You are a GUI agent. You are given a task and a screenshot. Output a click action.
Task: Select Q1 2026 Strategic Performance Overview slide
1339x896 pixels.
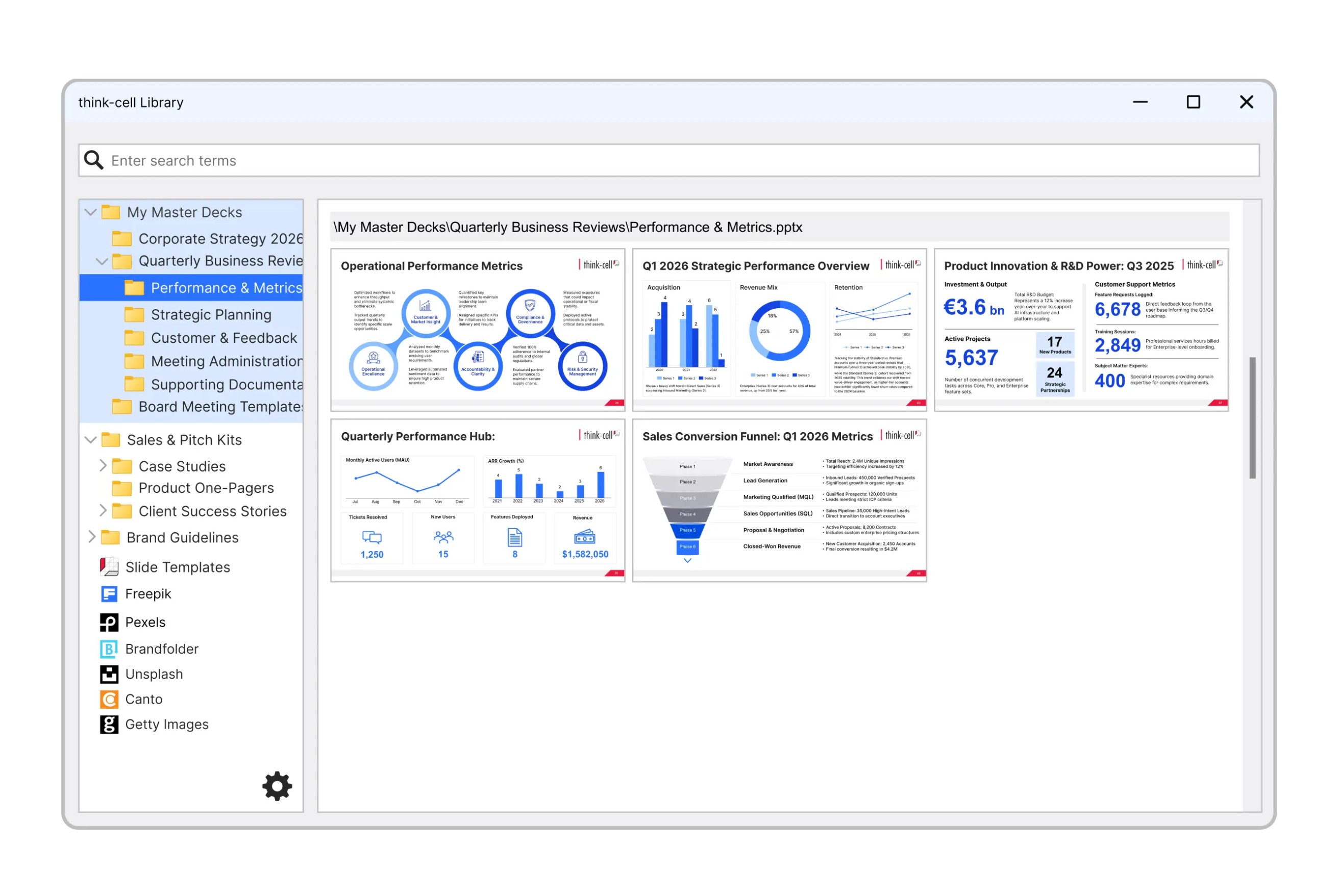pos(780,330)
